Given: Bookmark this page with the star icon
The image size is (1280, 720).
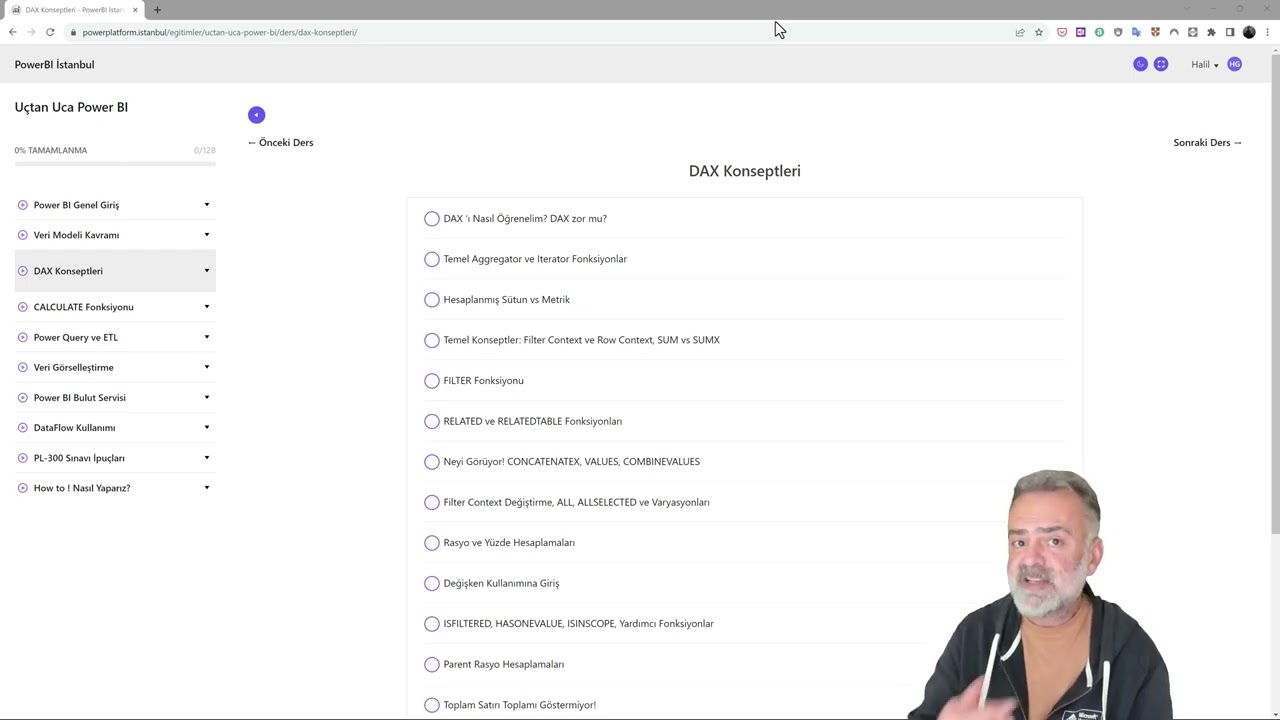Looking at the screenshot, I should coord(1039,32).
